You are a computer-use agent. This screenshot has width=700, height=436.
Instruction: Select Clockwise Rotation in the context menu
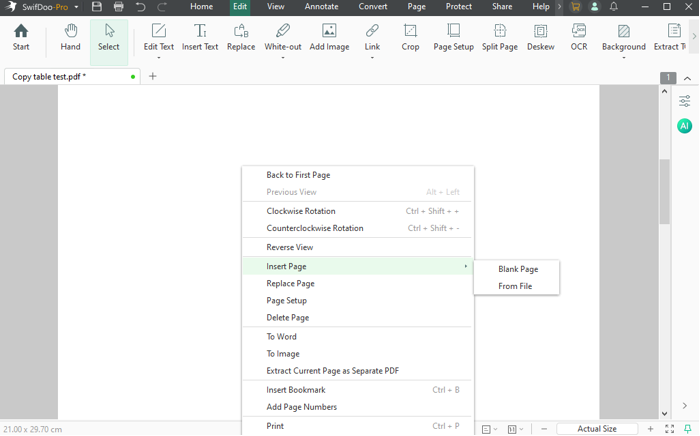tap(358, 211)
